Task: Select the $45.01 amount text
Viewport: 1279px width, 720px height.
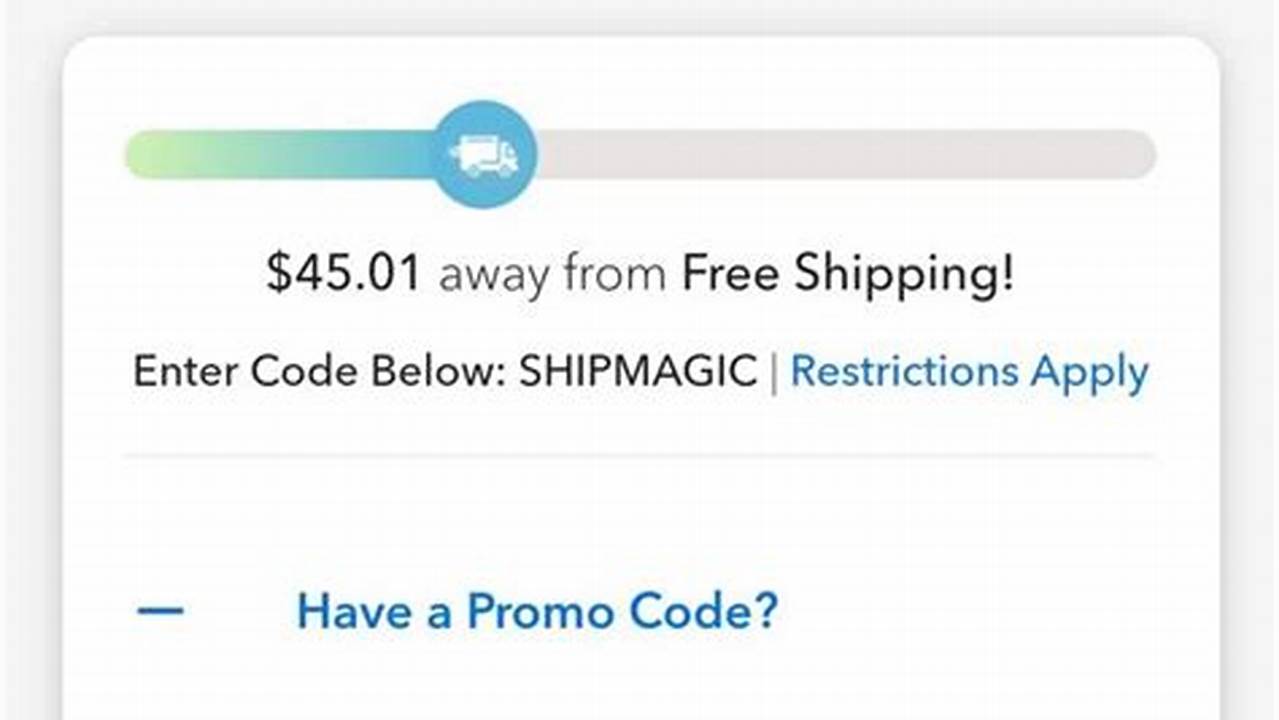Action: coord(344,272)
